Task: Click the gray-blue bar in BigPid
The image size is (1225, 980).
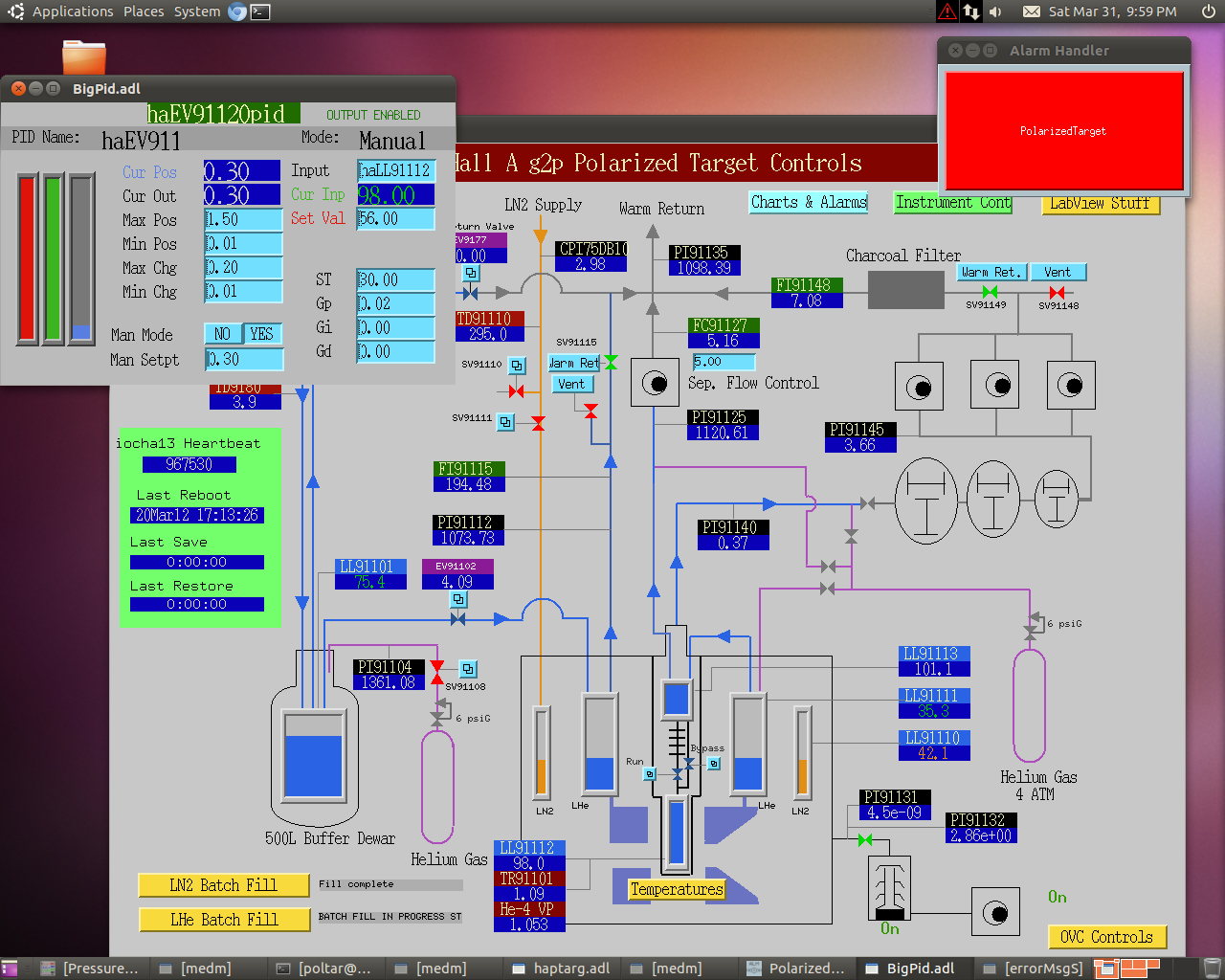Action: [x=81, y=258]
